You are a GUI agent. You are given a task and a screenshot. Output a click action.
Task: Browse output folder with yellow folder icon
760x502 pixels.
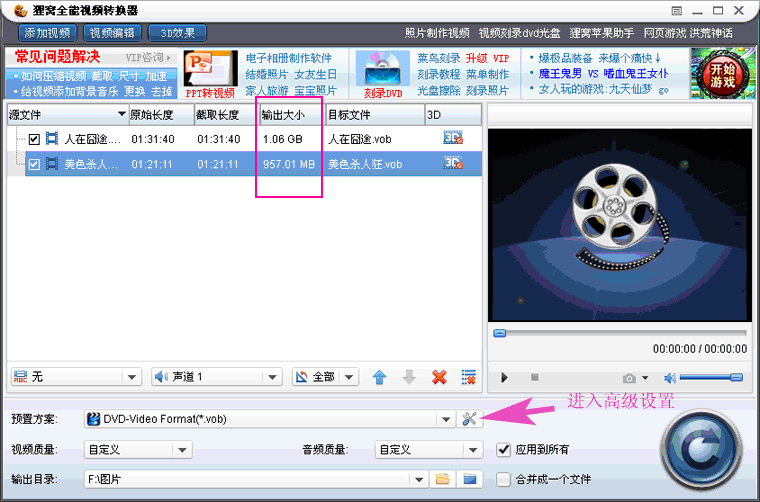click(x=443, y=479)
